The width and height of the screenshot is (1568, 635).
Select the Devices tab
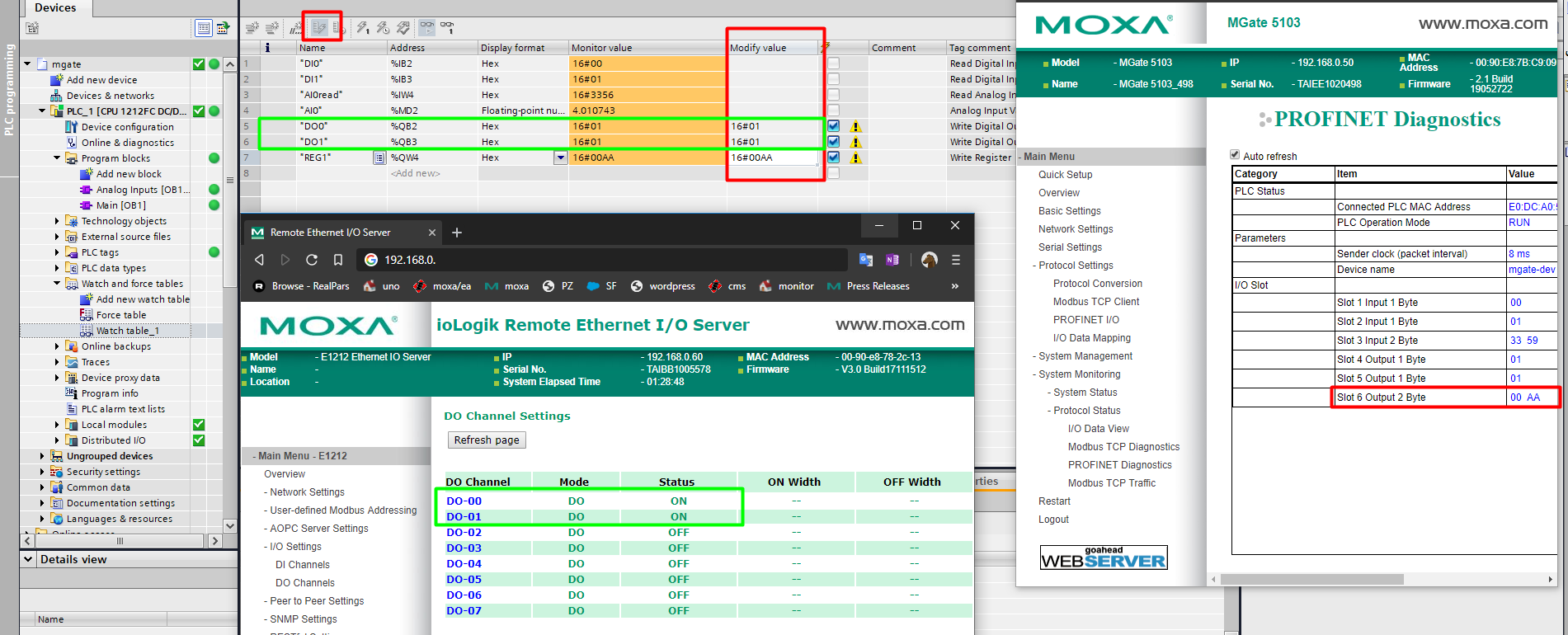[x=55, y=7]
